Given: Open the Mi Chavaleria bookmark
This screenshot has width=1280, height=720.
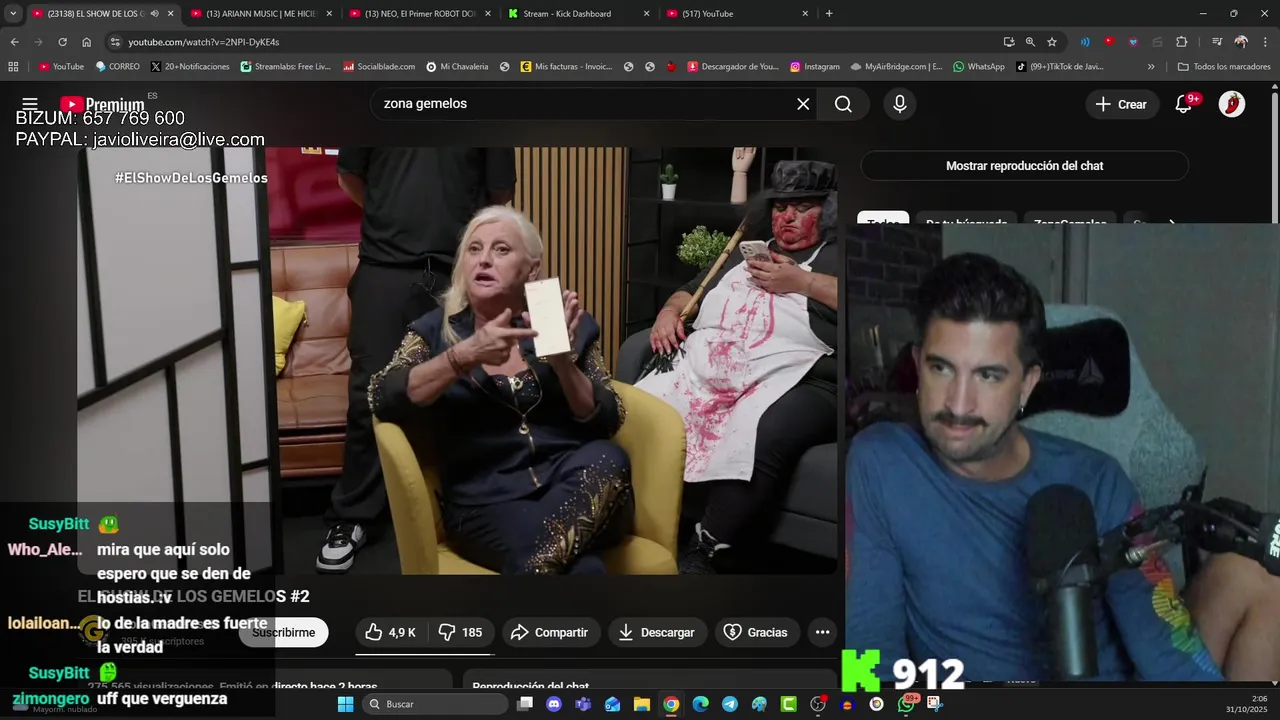Looking at the screenshot, I should point(457,67).
